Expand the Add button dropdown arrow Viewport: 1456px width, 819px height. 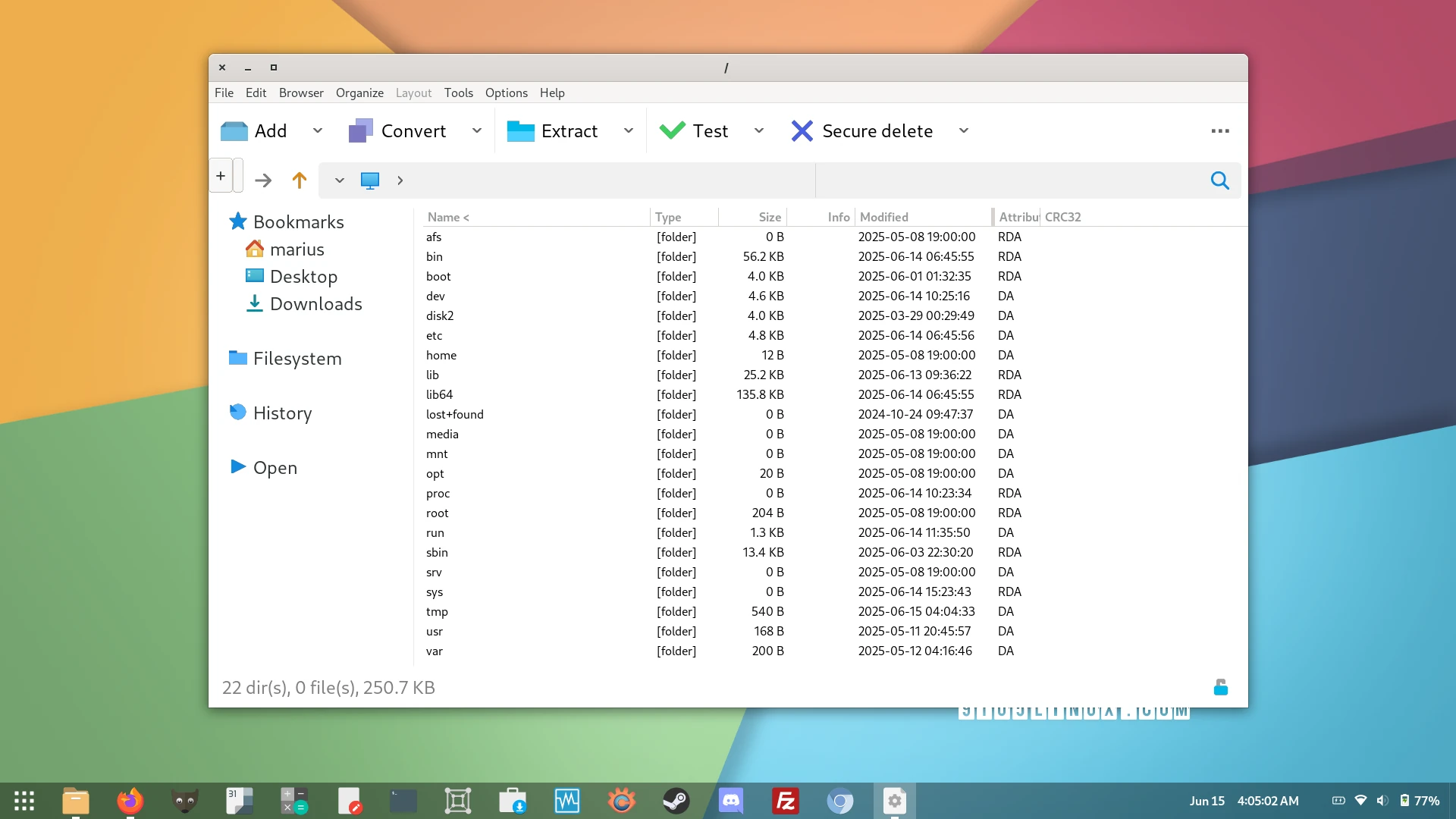318,131
